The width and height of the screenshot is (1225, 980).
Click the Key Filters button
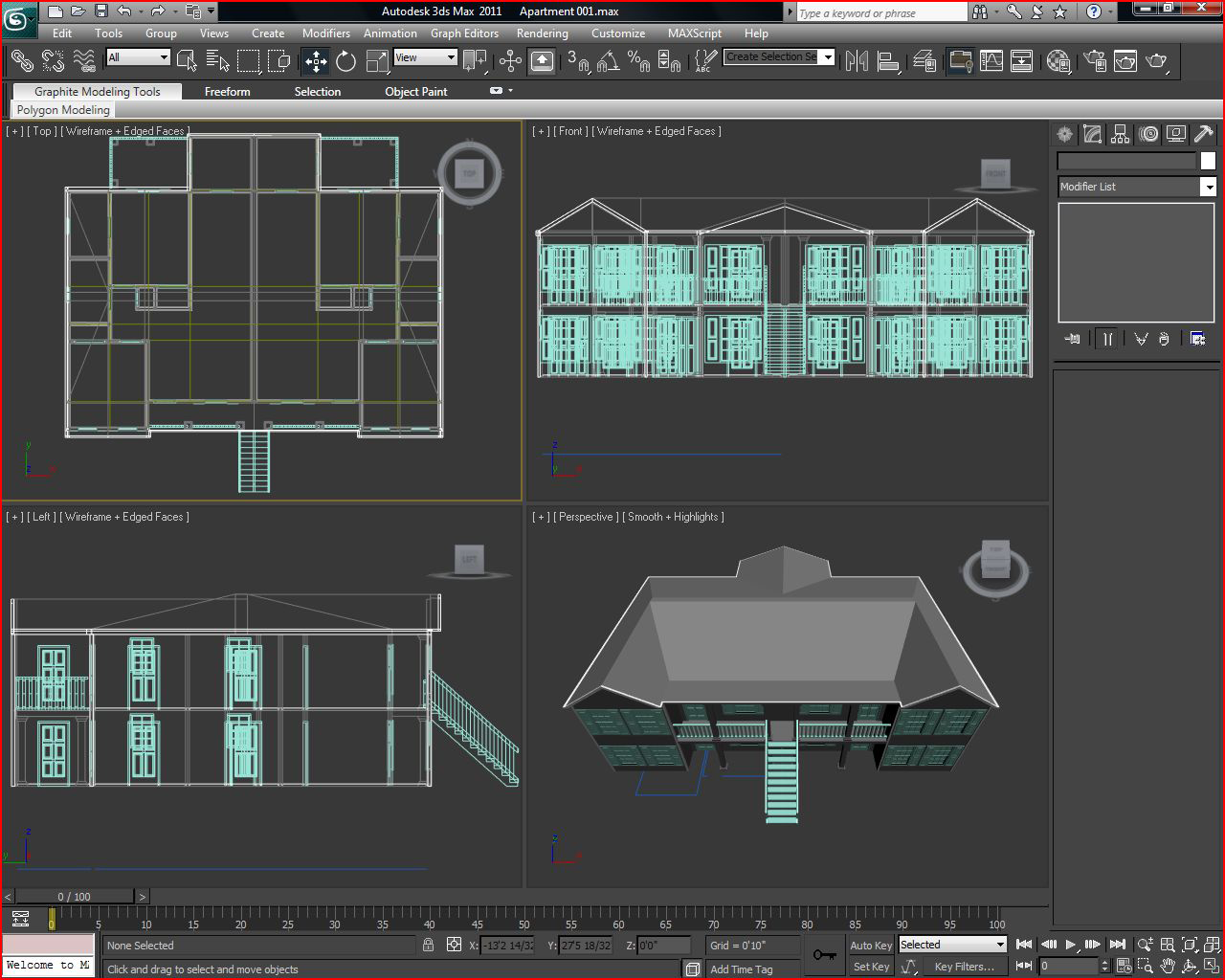[x=964, y=967]
